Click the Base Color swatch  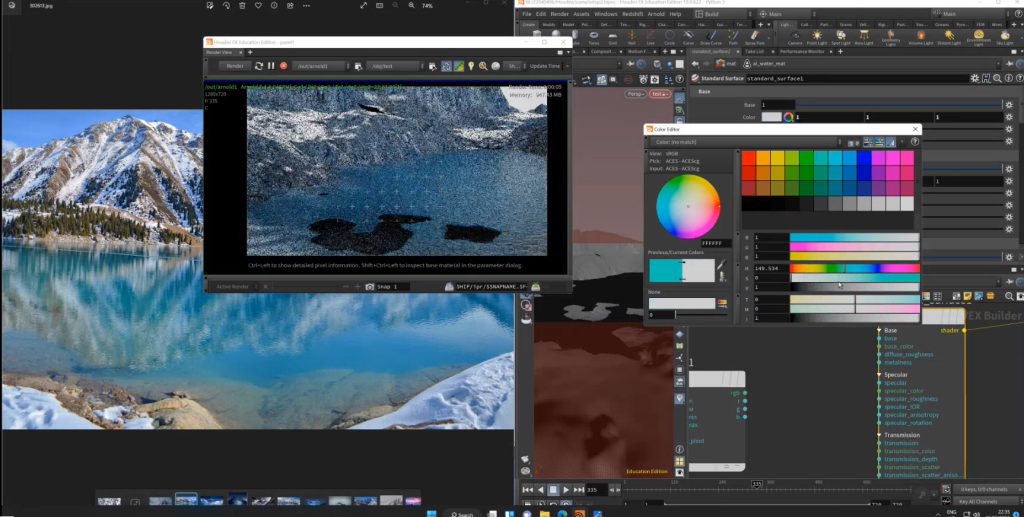point(771,118)
